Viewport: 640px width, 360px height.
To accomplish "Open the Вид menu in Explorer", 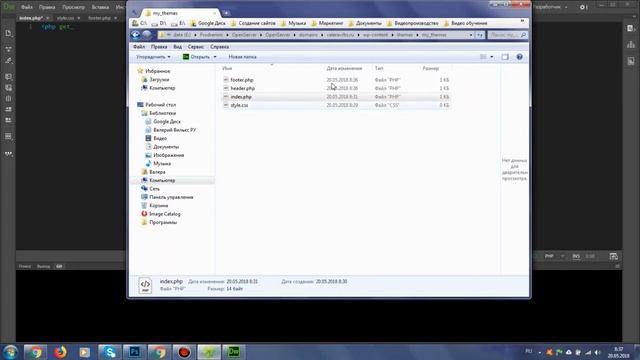I will coord(178,47).
